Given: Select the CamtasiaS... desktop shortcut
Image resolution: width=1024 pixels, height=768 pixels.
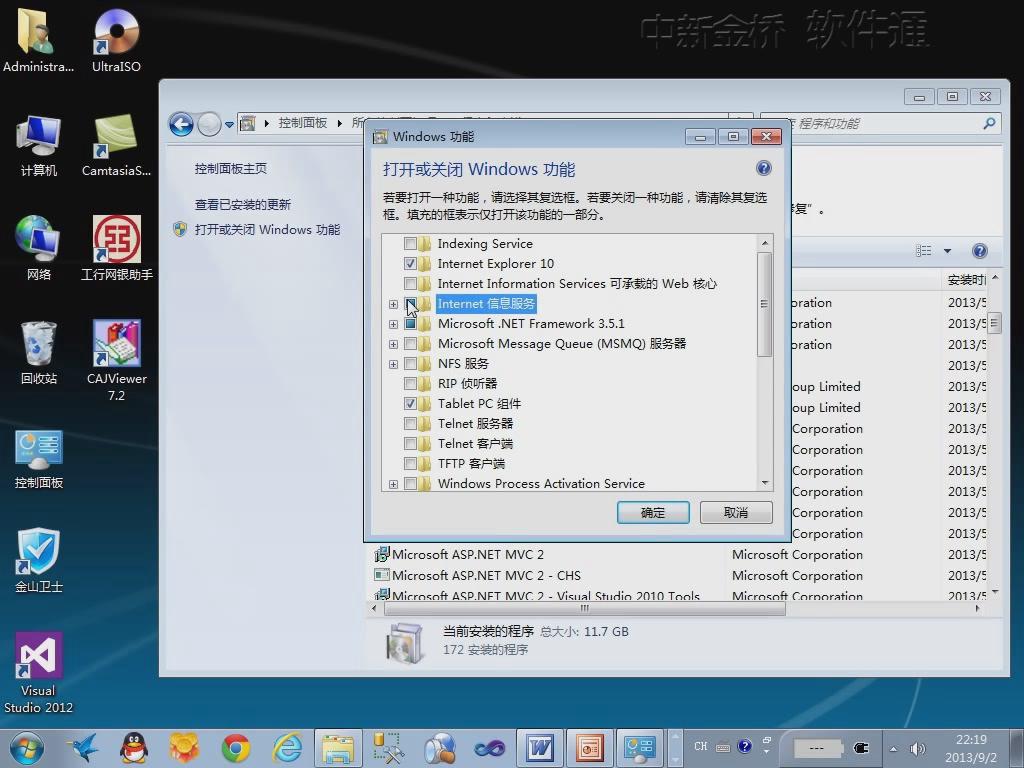Looking at the screenshot, I should click(x=116, y=145).
